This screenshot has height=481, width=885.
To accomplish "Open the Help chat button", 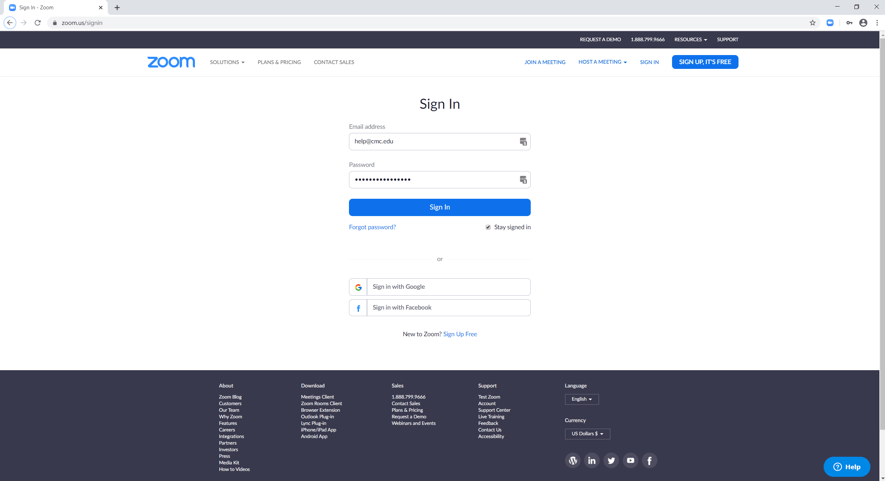I will (x=847, y=467).
